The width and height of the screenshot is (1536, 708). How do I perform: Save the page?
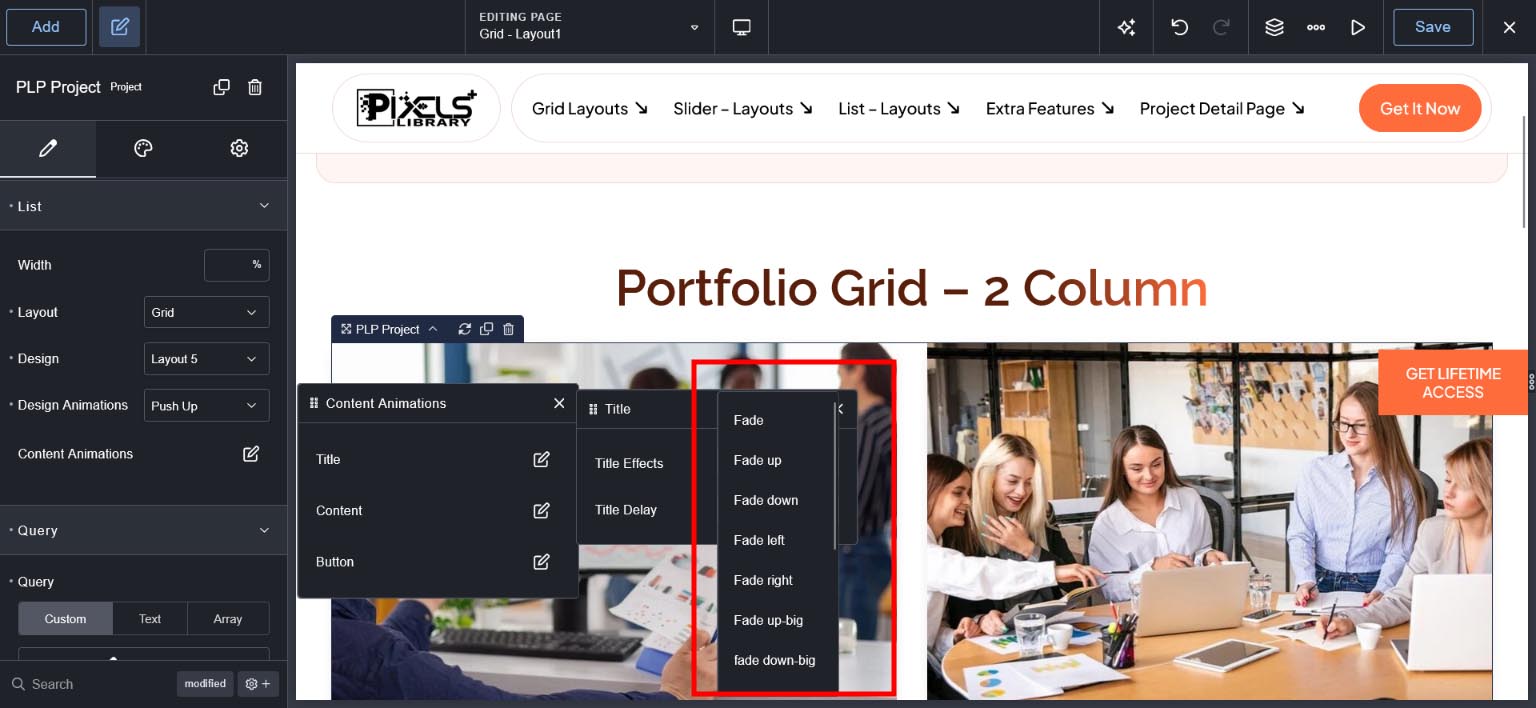click(x=1433, y=27)
